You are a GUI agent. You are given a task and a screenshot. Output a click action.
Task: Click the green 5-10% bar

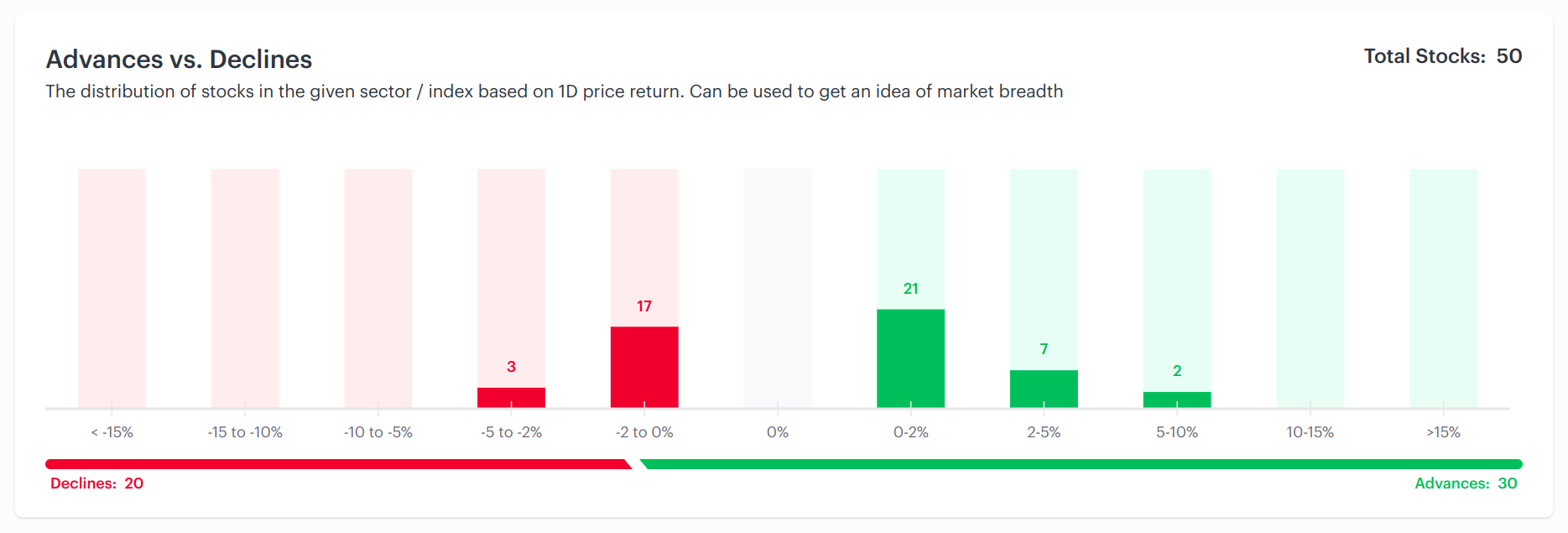point(1177,400)
